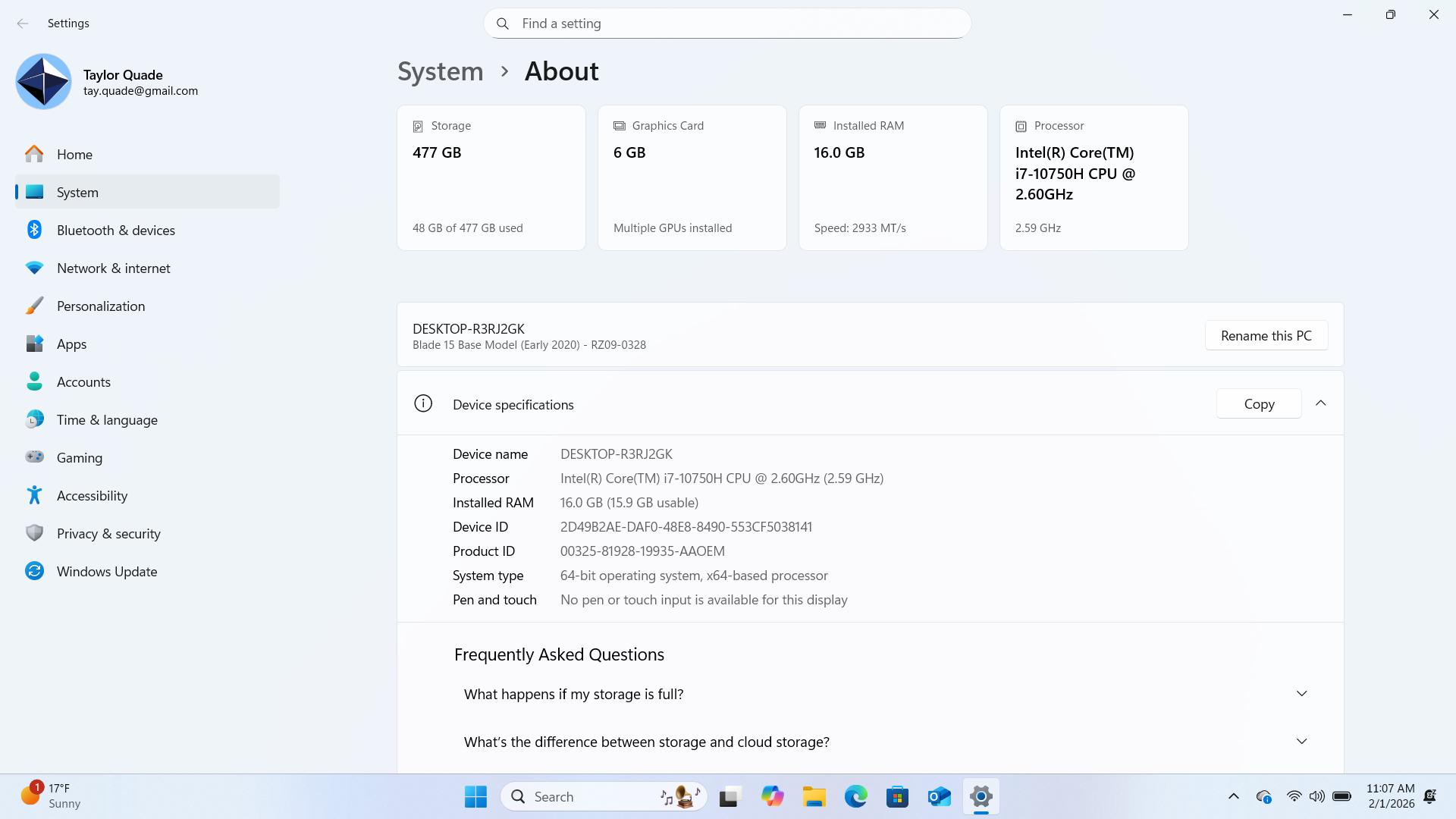This screenshot has width=1456, height=819.
Task: Open the Gaming controller icon
Action: pyautogui.click(x=34, y=457)
